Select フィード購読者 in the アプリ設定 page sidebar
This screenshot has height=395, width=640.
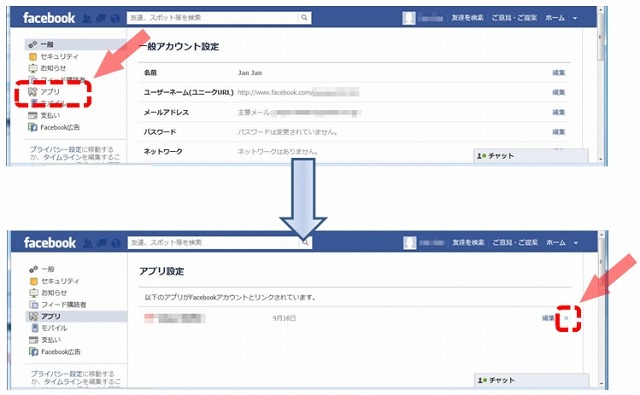point(64,304)
